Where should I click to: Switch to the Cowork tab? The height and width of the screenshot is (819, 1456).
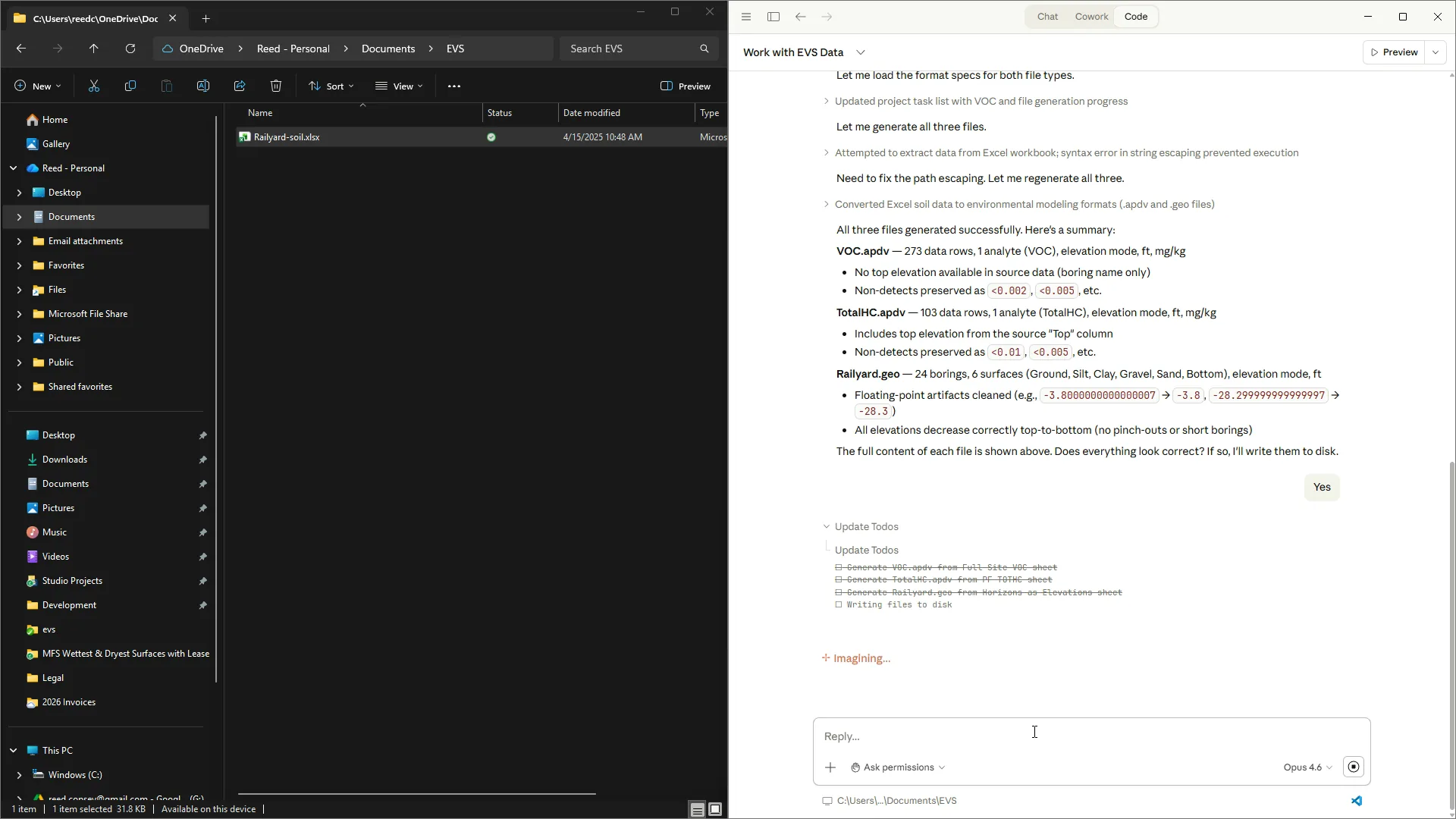point(1091,17)
